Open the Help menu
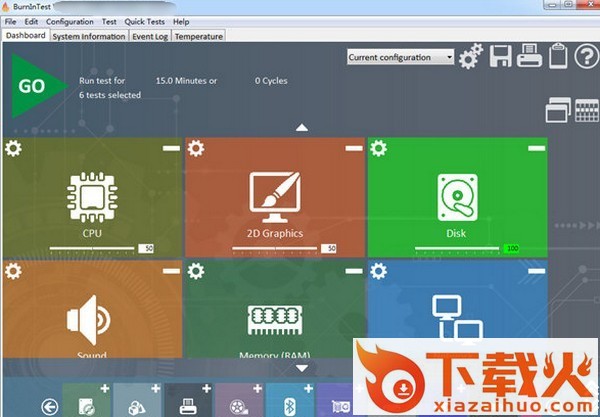 181,22
